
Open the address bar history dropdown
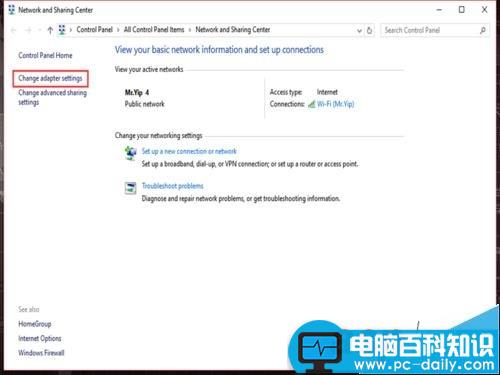[359, 31]
